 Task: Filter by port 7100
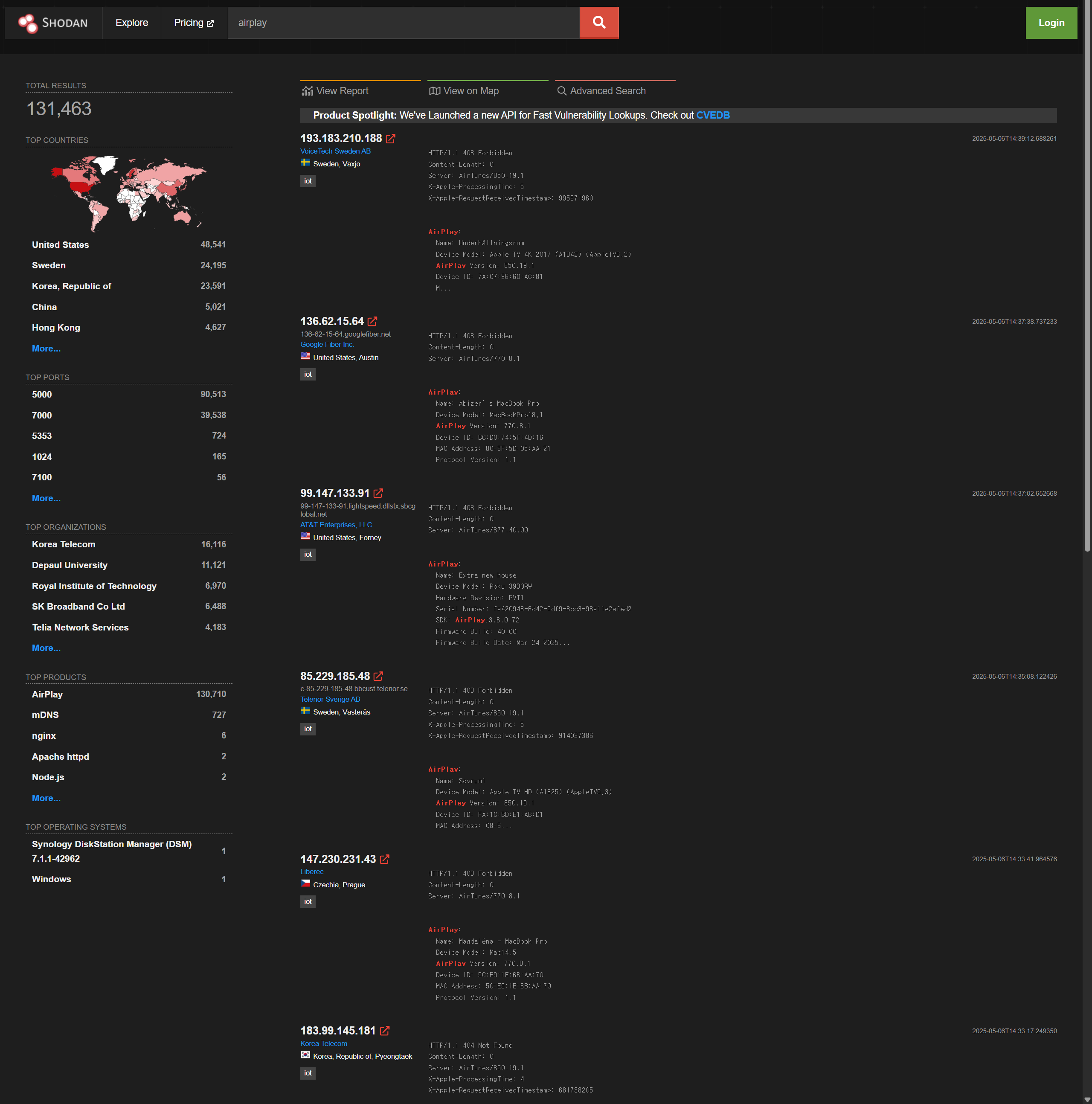(x=128, y=477)
